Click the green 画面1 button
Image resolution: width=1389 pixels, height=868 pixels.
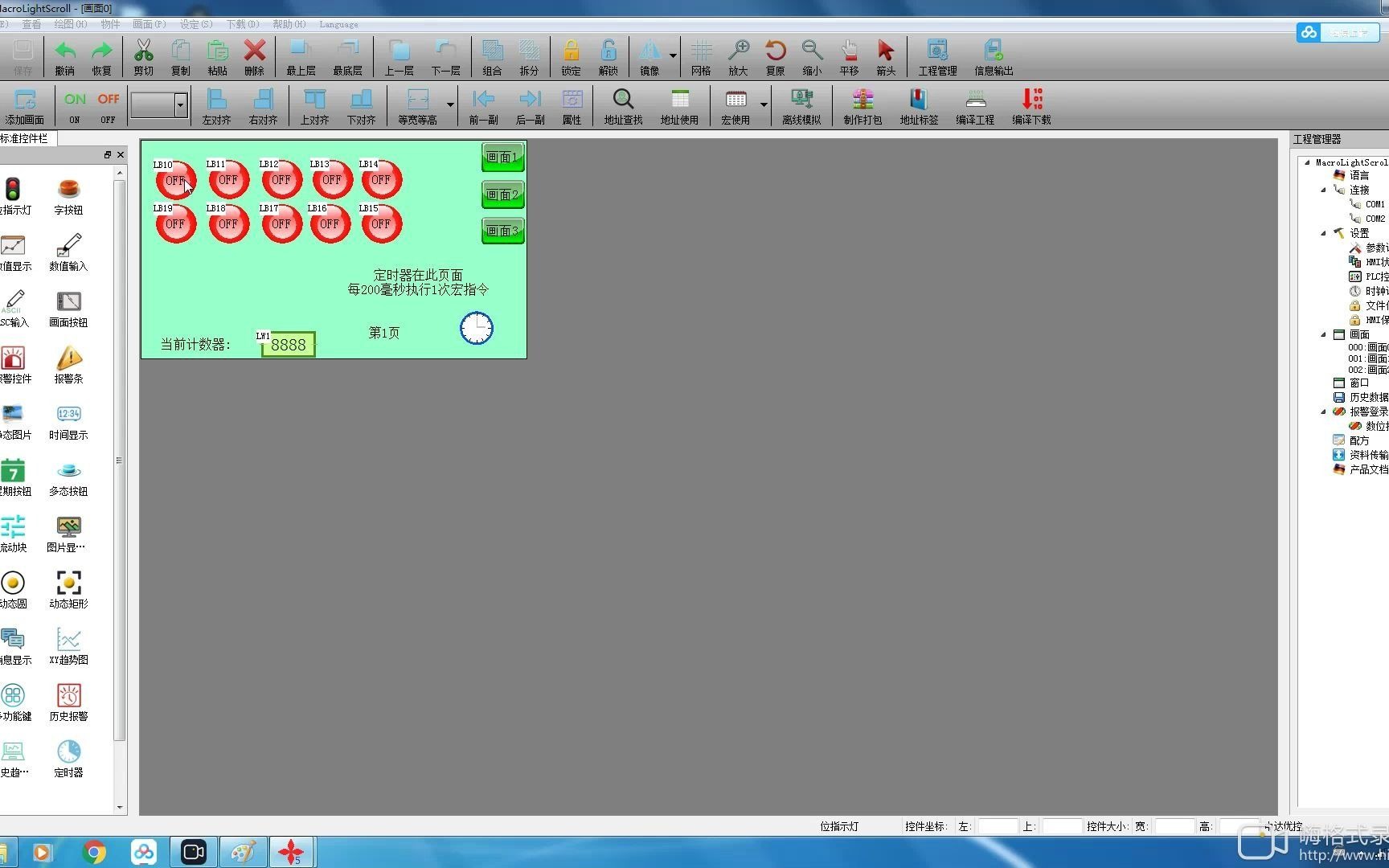tap(502, 157)
